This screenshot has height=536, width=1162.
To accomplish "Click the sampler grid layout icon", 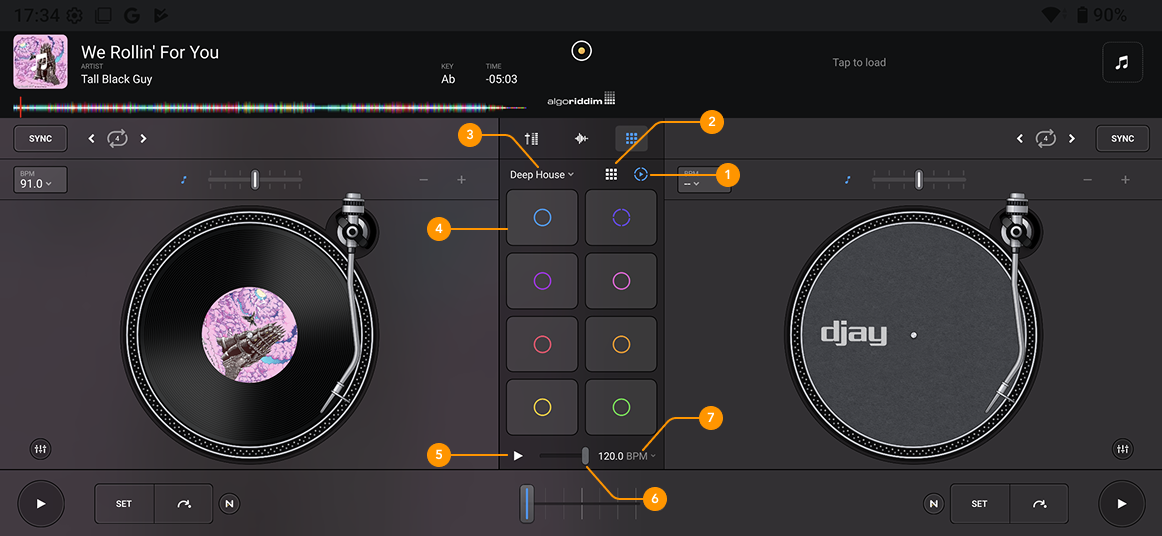I will (611, 174).
